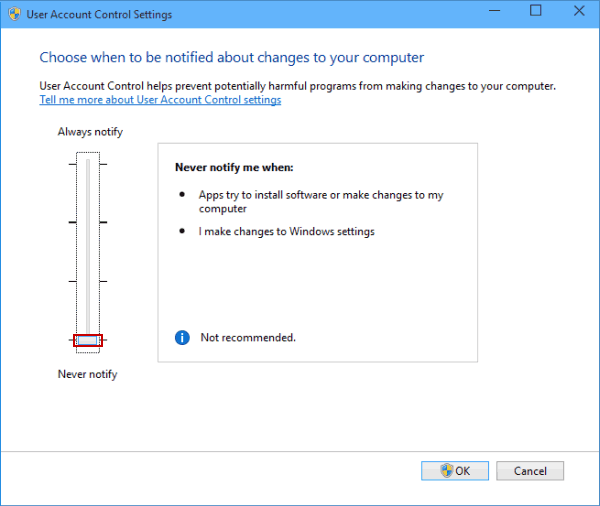Open the Tell me more about User Account Control settings link
The image size is (600, 506).
pos(160,100)
